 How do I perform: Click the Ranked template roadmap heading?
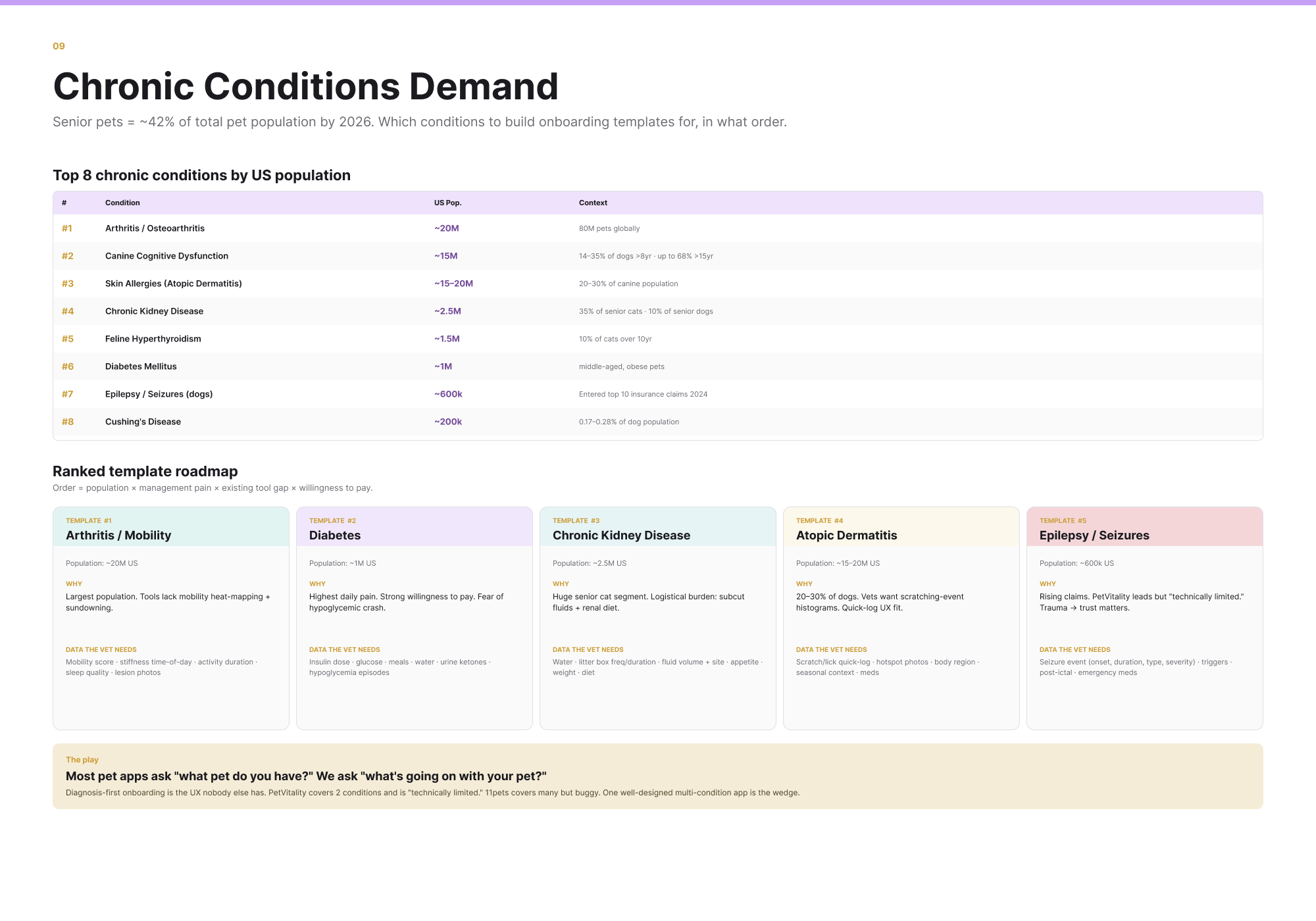click(145, 472)
